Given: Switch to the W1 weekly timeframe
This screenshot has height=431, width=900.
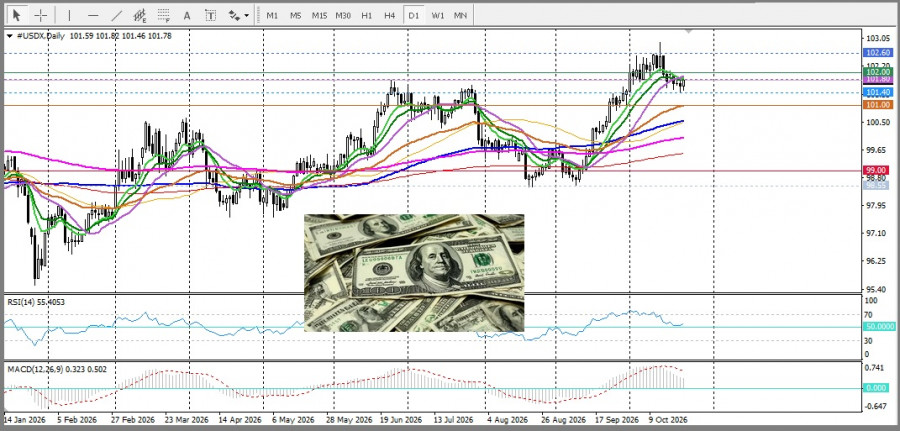Looking at the screenshot, I should 438,15.
